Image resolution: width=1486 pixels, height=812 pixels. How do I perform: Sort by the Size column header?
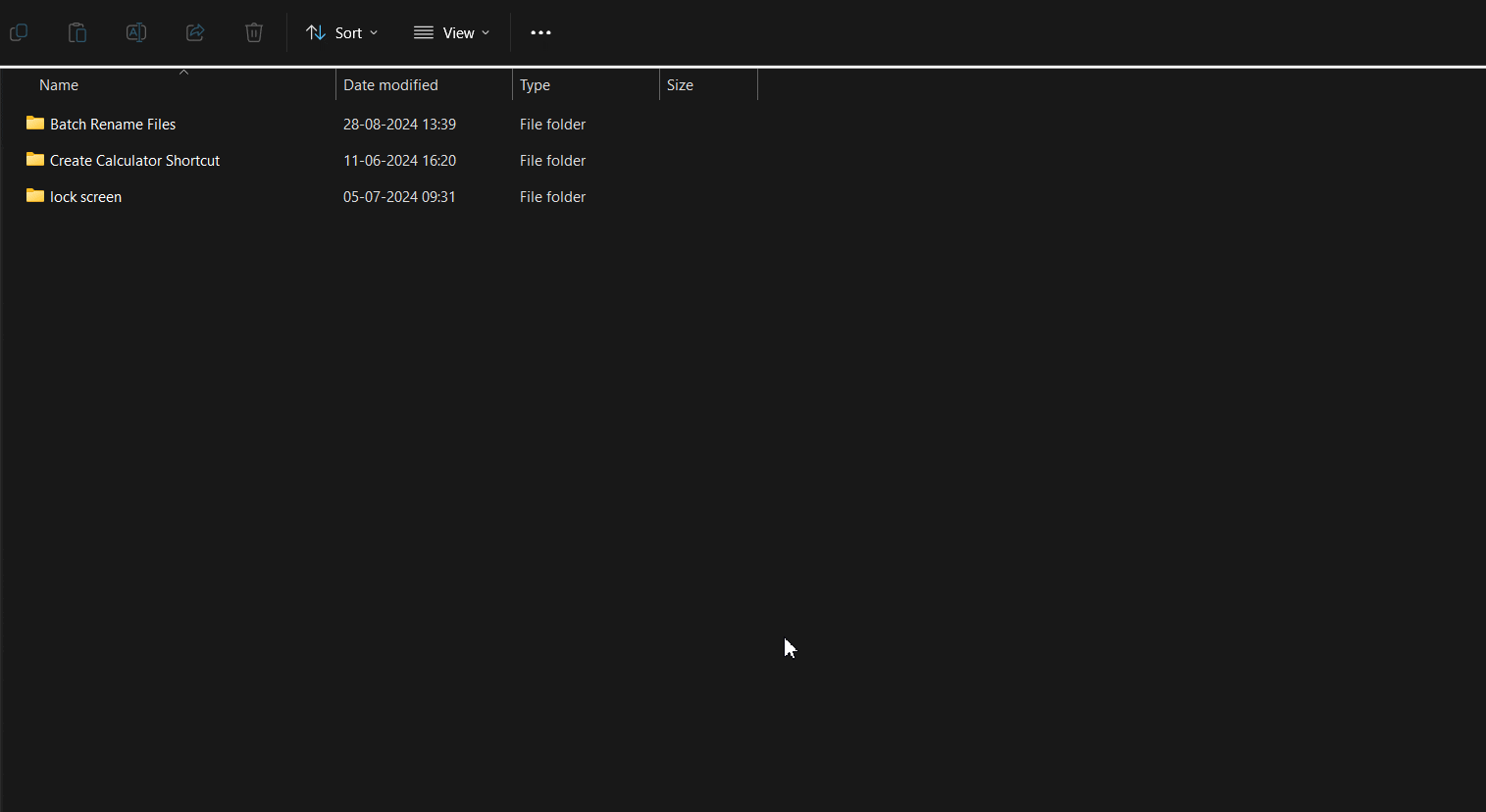pyautogui.click(x=680, y=85)
